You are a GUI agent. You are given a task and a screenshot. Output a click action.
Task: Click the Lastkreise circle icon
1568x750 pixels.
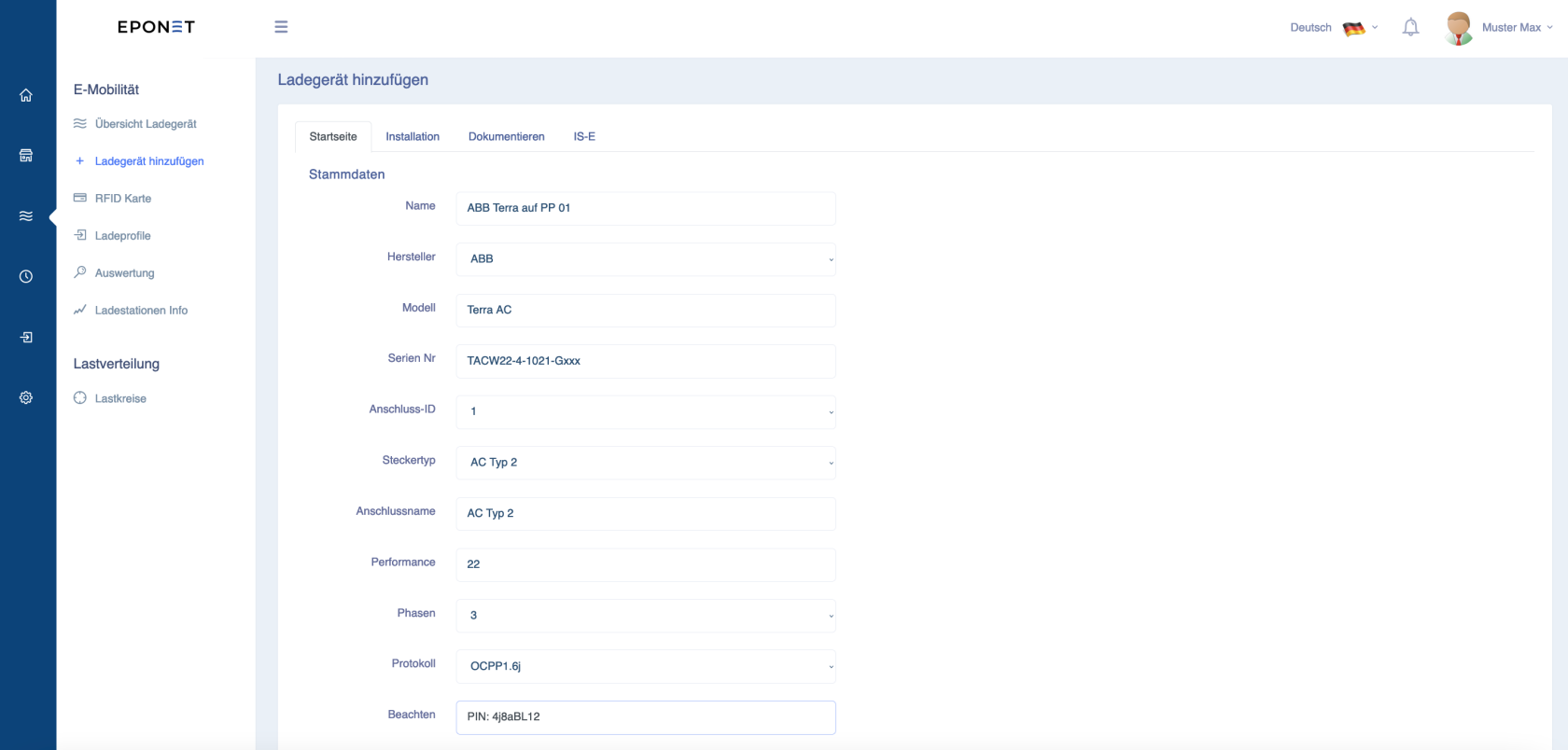[80, 397]
